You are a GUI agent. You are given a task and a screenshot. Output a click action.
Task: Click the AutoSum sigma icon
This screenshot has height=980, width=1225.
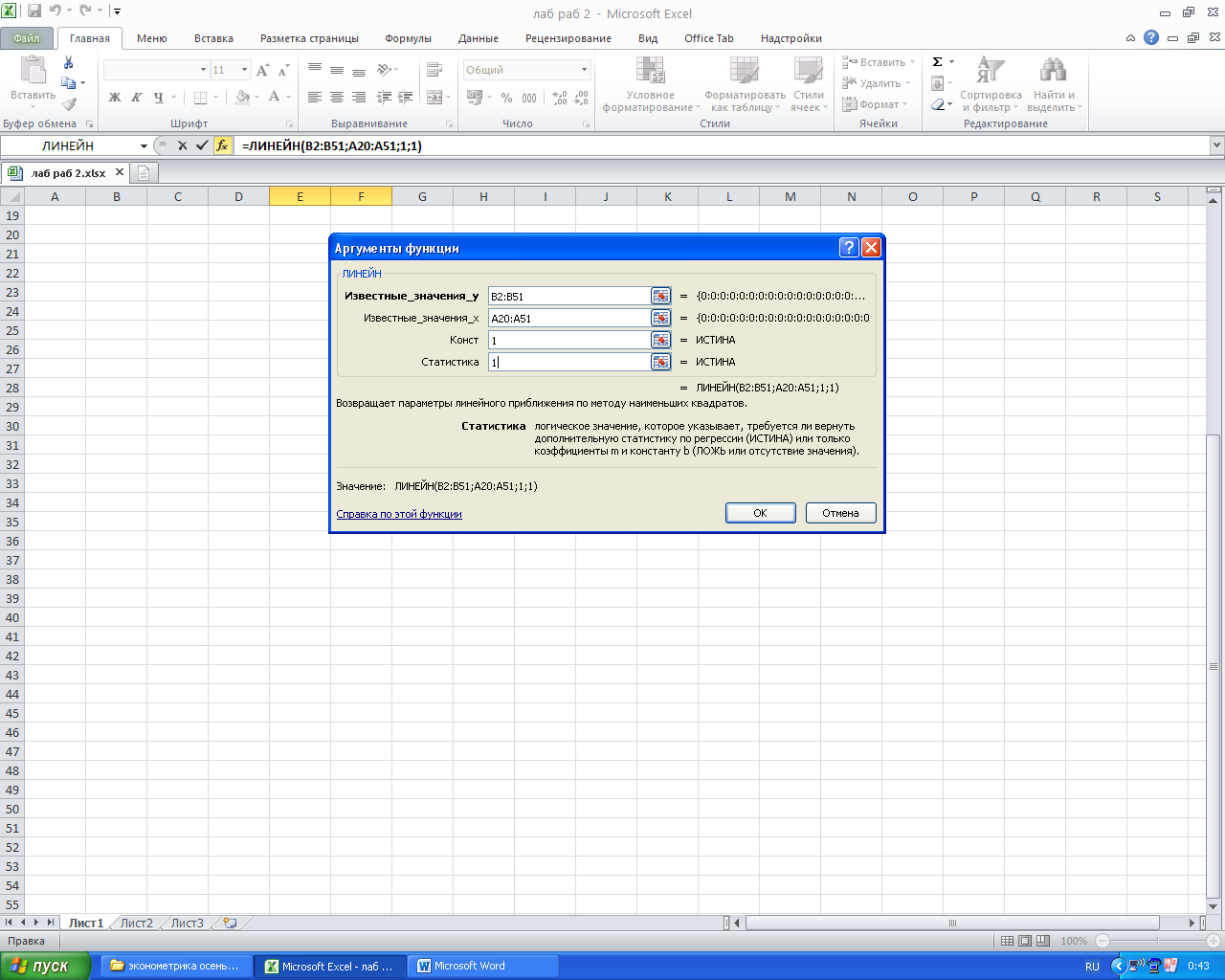coord(937,62)
